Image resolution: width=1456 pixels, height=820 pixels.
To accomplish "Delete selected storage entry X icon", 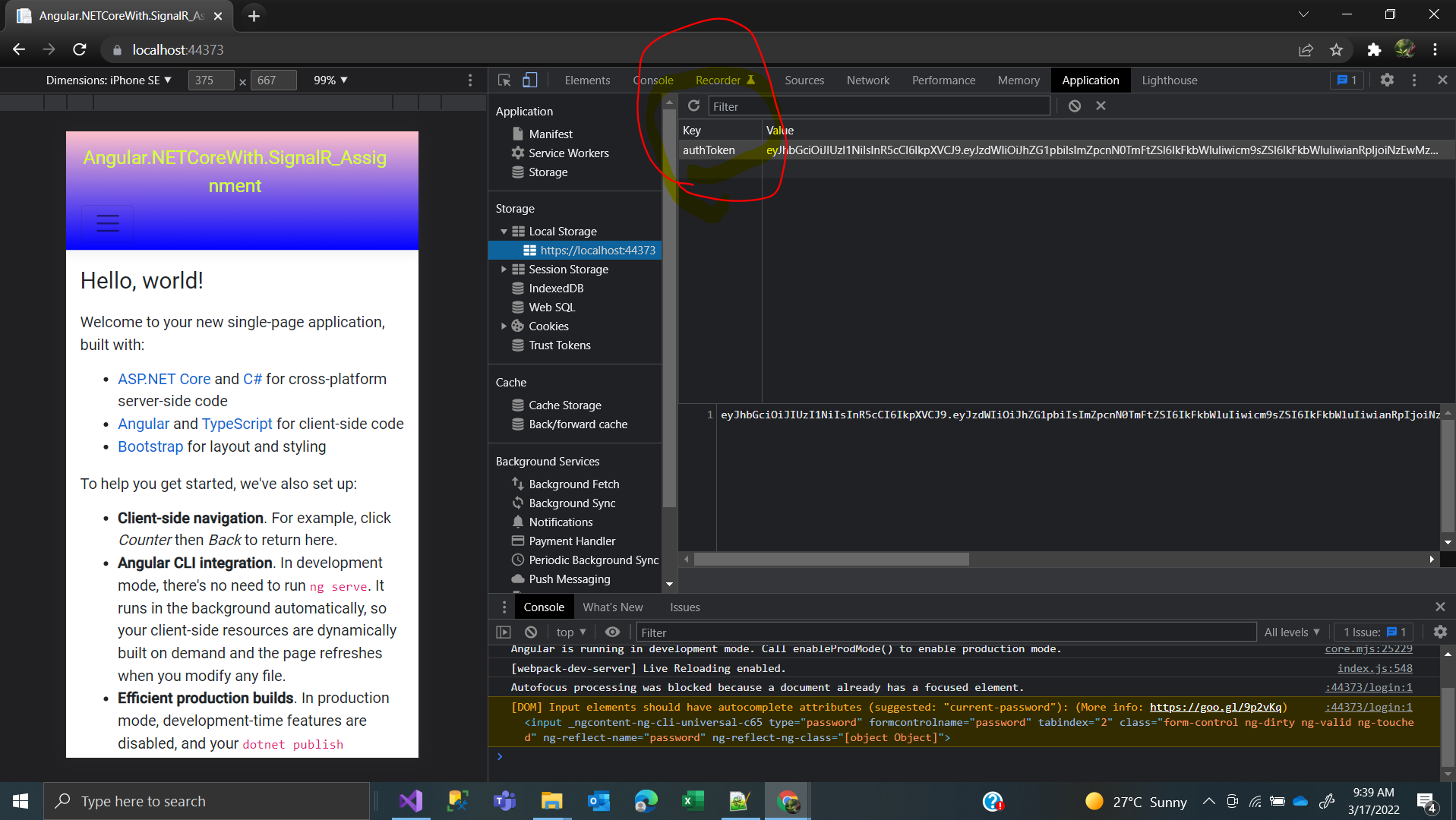I will point(1101,106).
